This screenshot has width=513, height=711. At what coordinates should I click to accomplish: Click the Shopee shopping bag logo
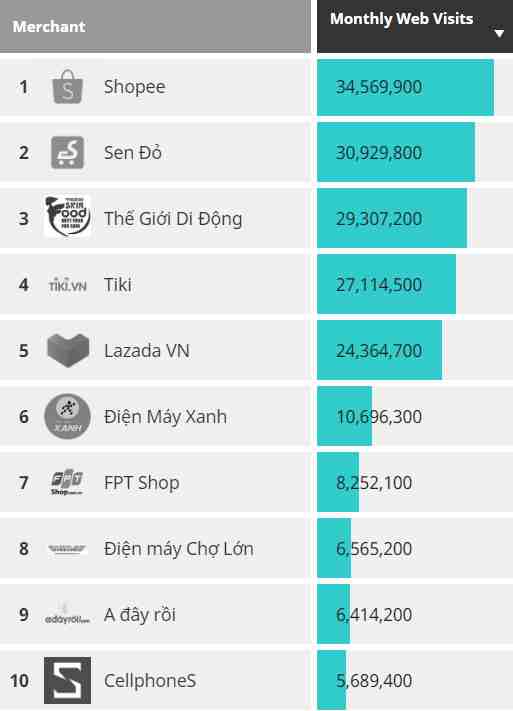coord(68,87)
